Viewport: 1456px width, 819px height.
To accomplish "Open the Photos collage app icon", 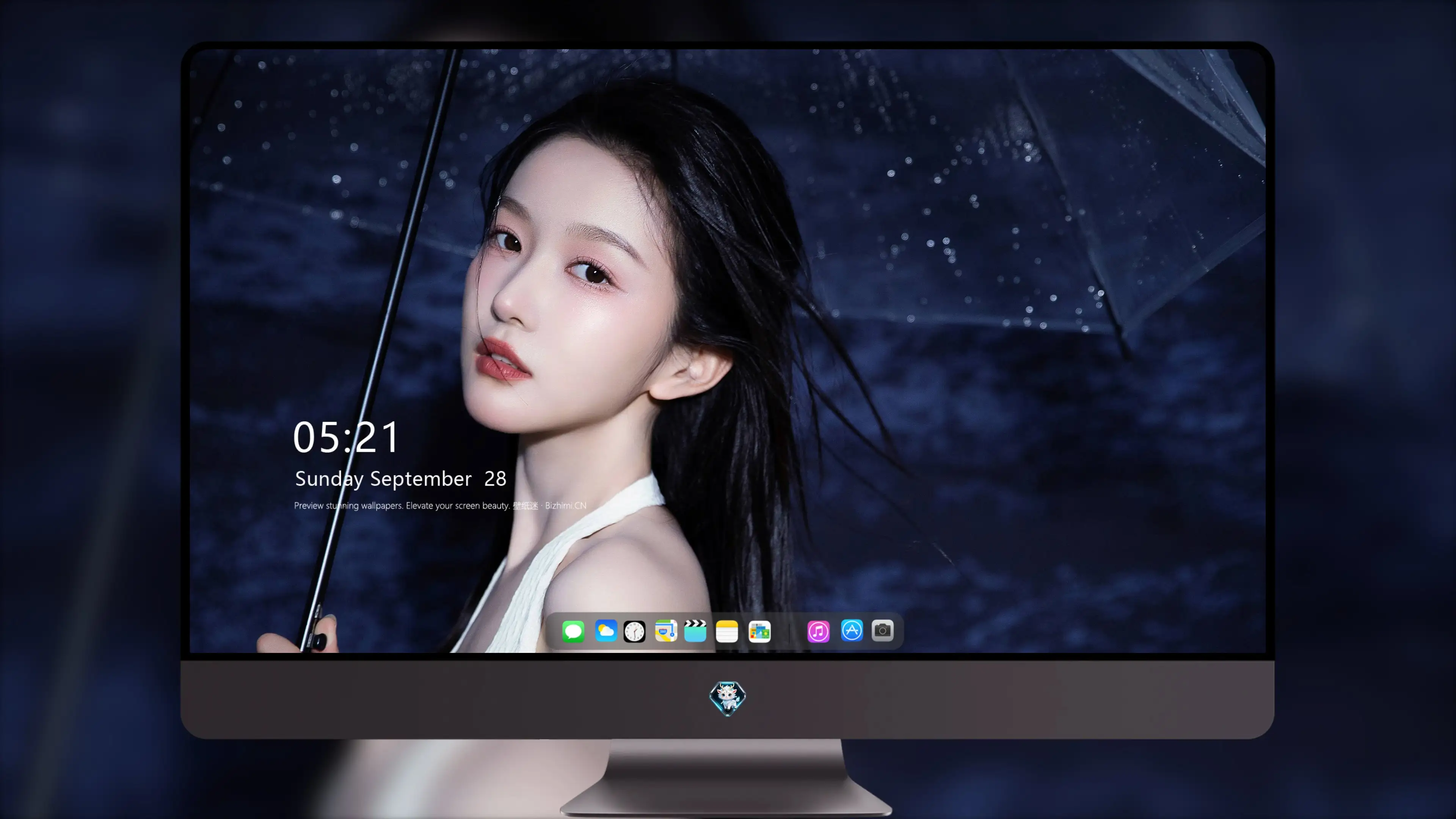I will point(759,631).
